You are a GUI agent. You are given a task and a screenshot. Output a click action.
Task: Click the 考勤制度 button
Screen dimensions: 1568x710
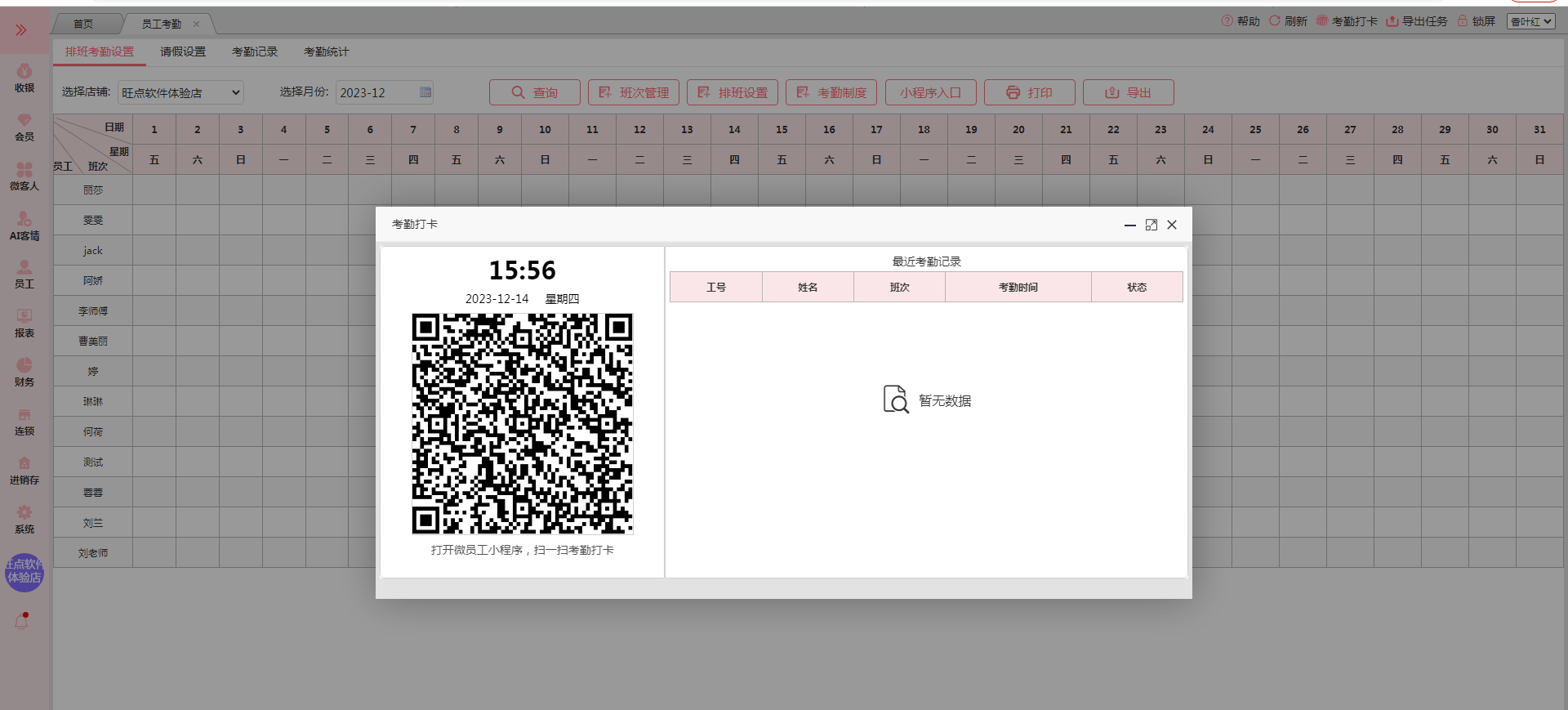[x=831, y=92]
